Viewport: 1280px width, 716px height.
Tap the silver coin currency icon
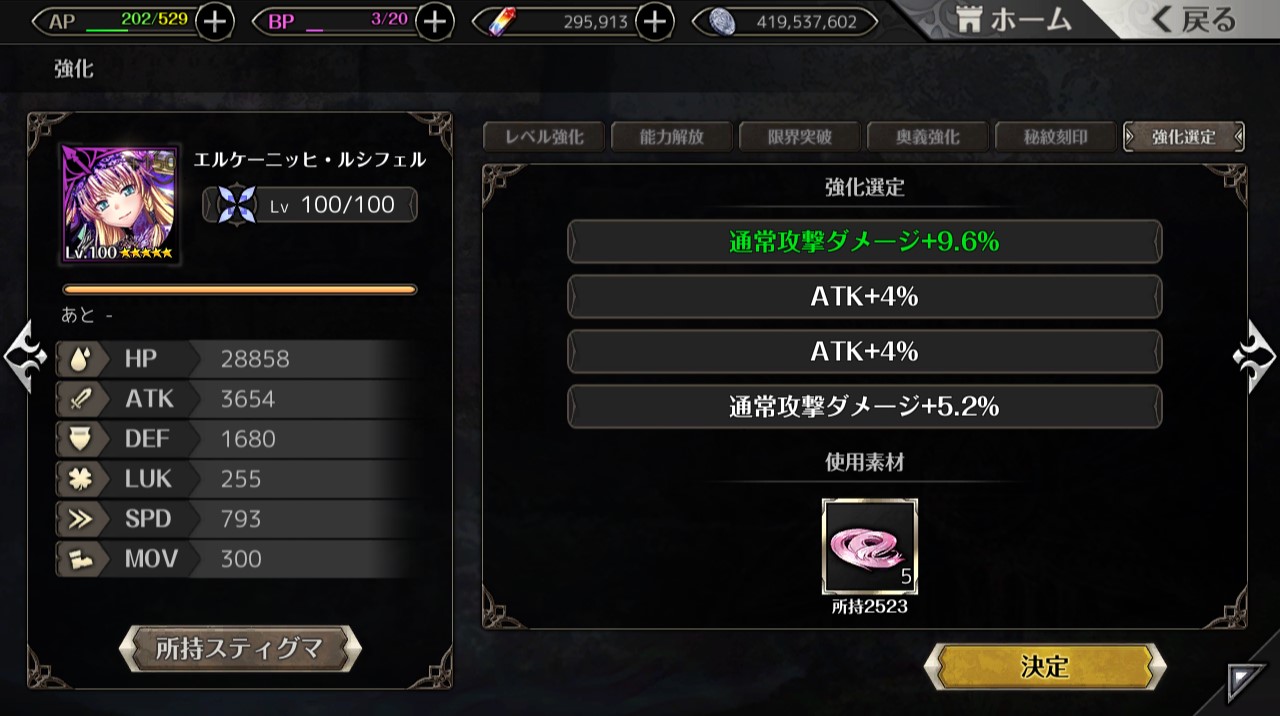tap(724, 21)
